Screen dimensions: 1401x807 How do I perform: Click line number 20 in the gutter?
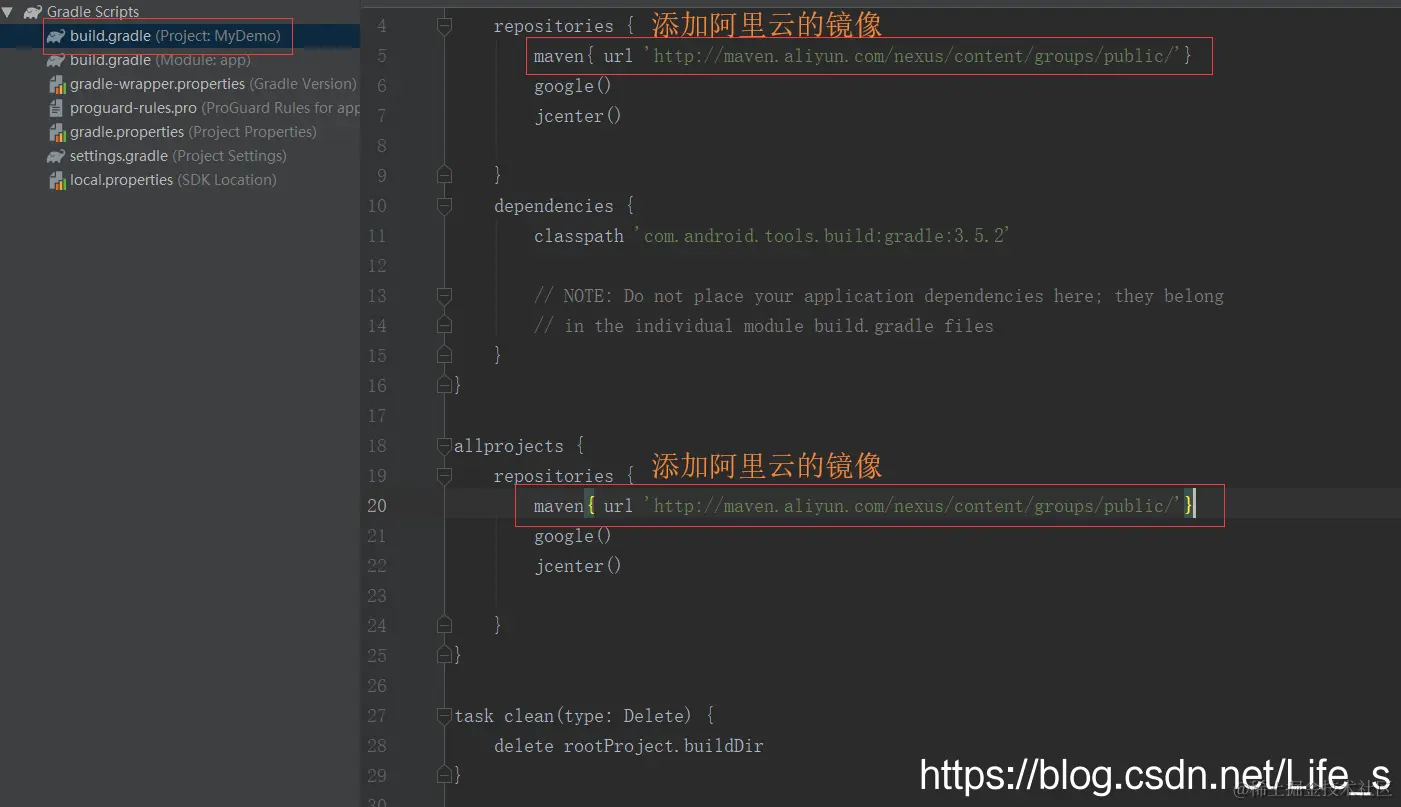(x=377, y=506)
